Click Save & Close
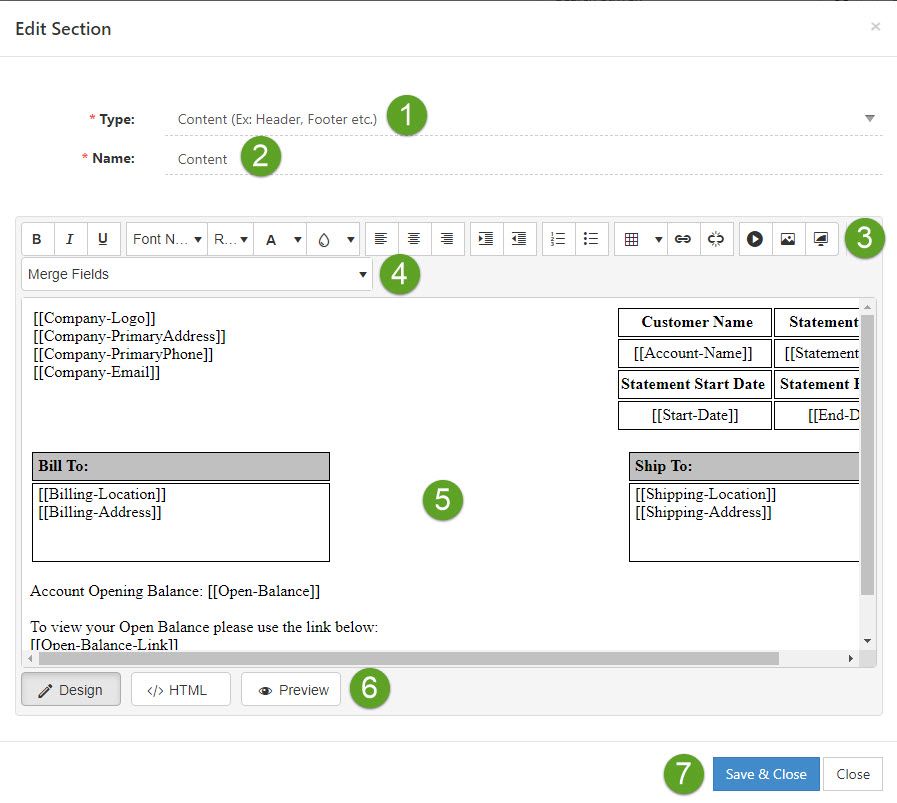This screenshot has width=897, height=803. (765, 773)
